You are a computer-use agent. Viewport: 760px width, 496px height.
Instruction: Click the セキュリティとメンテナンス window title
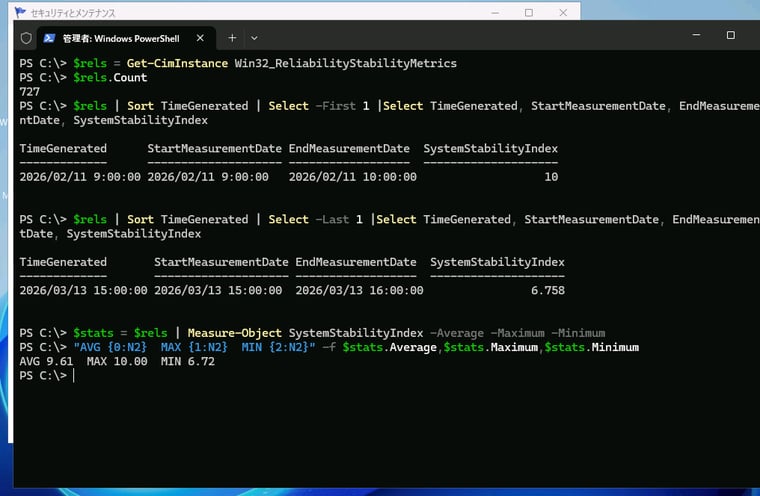click(x=73, y=13)
